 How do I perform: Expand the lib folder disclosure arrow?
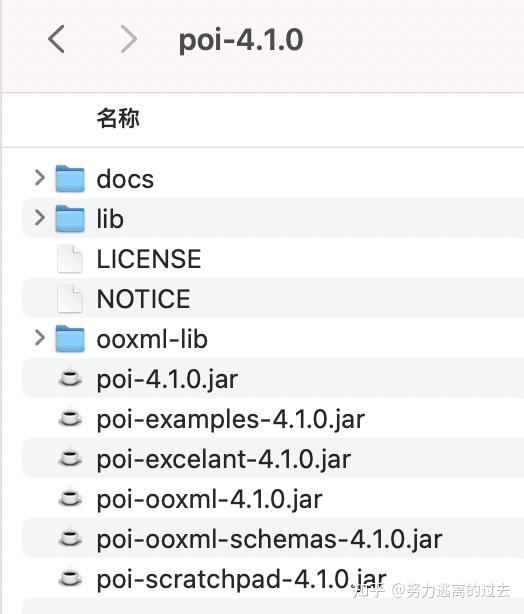(40, 217)
